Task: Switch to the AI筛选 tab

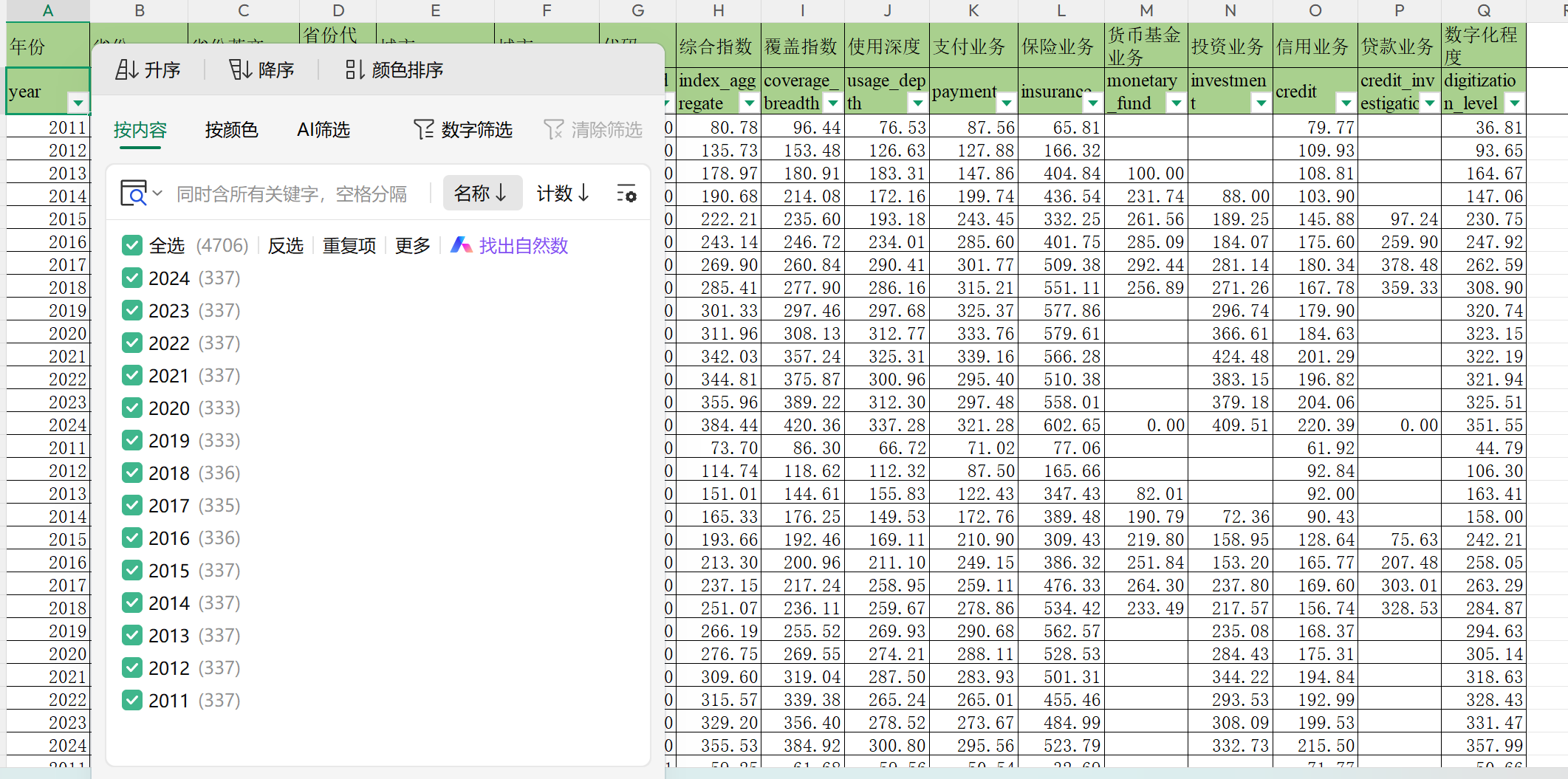Action: coord(323,130)
